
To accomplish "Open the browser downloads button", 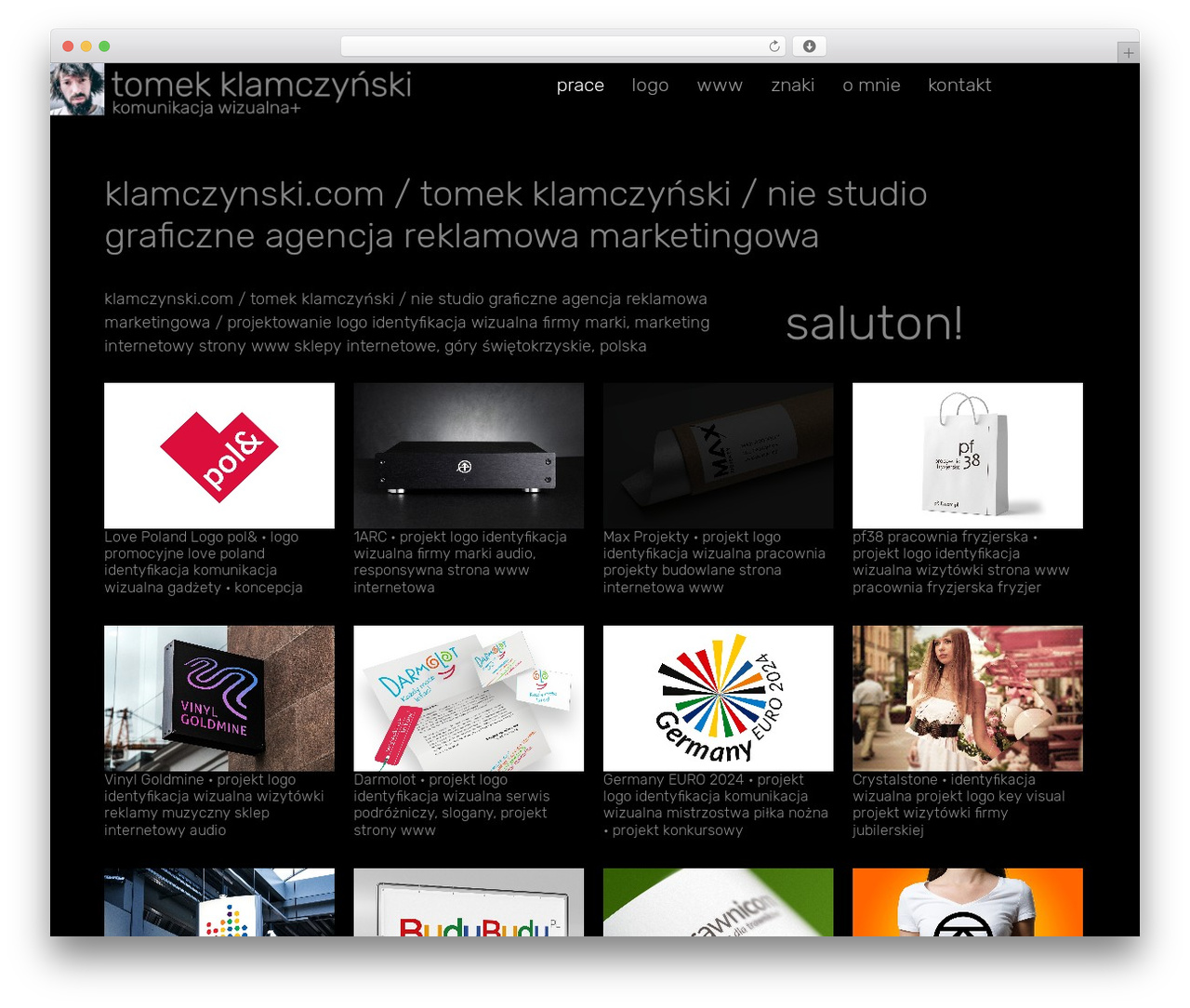I will tap(809, 46).
